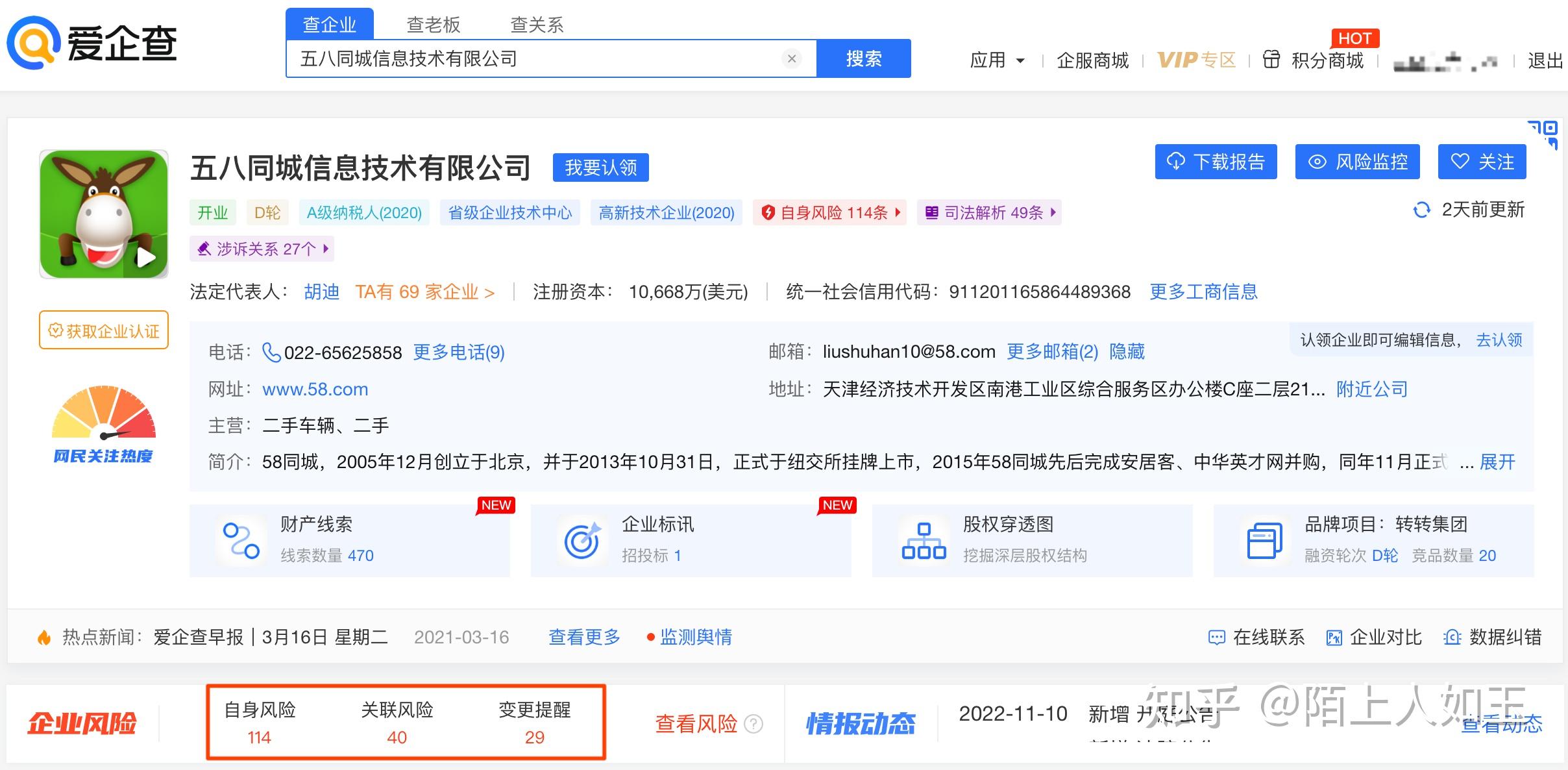Viewport: 1568px width, 770px height.
Task: Expand 司法解析 49条 tag
Action: 989,212
